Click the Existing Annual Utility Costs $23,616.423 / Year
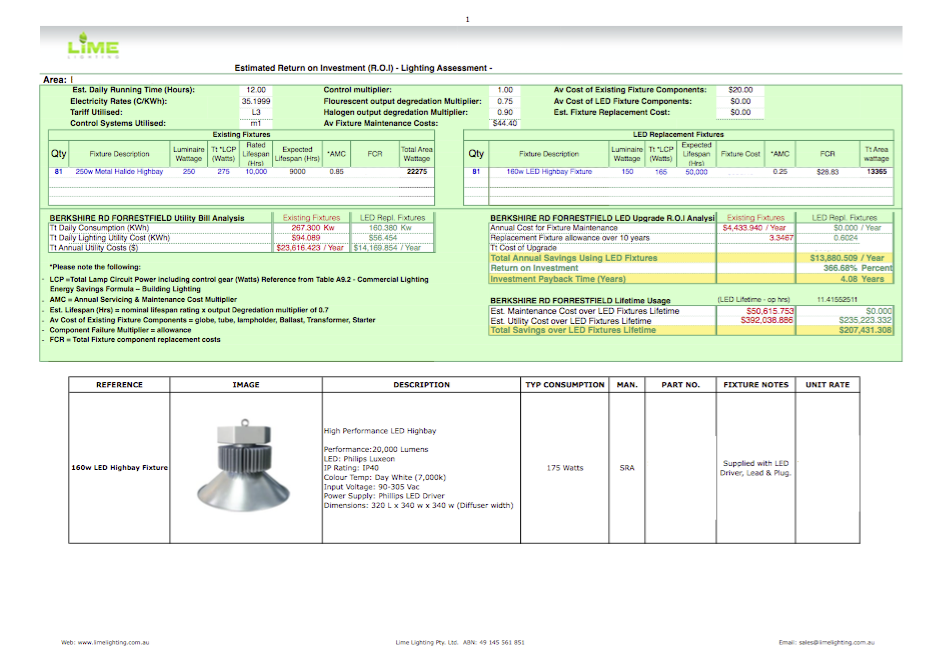Viewport: 935px width, 661px height. point(310,248)
